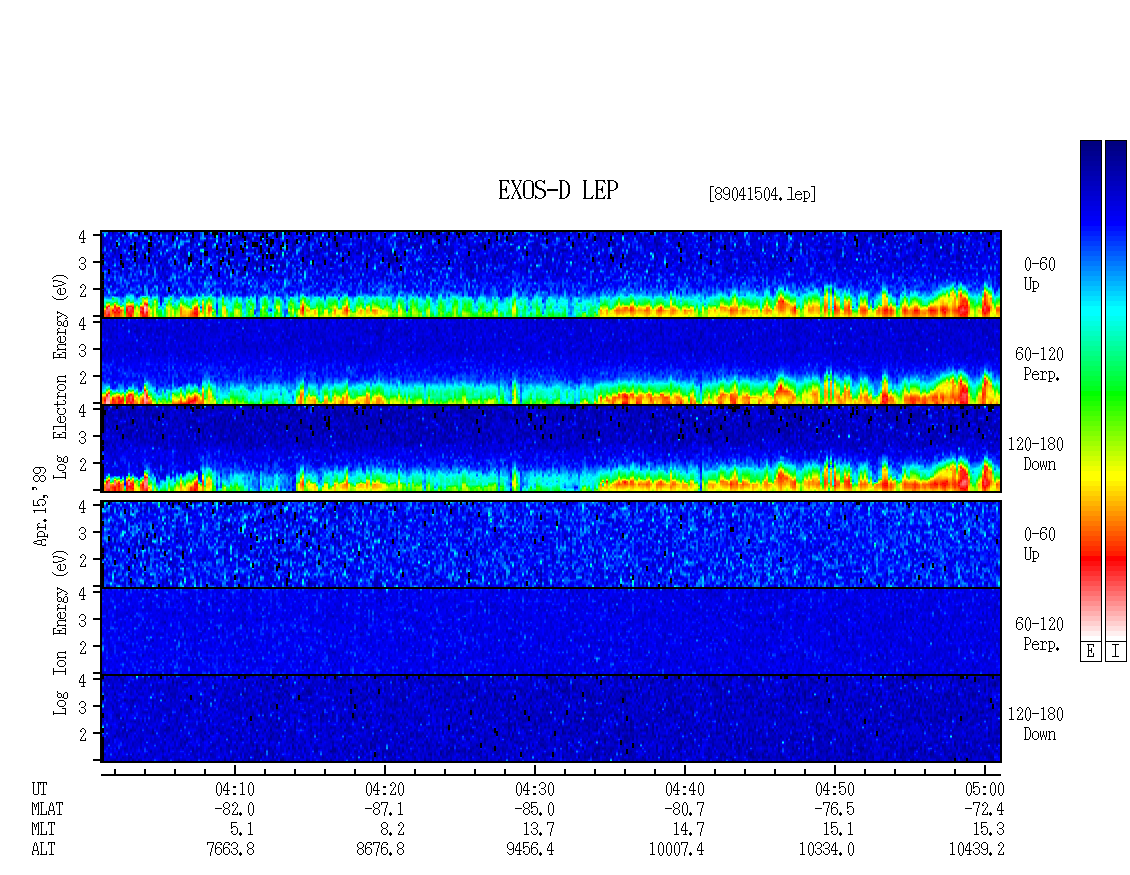The image size is (1130, 875).
Task: Select the electron color scale bar above E
Action: click(1090, 390)
